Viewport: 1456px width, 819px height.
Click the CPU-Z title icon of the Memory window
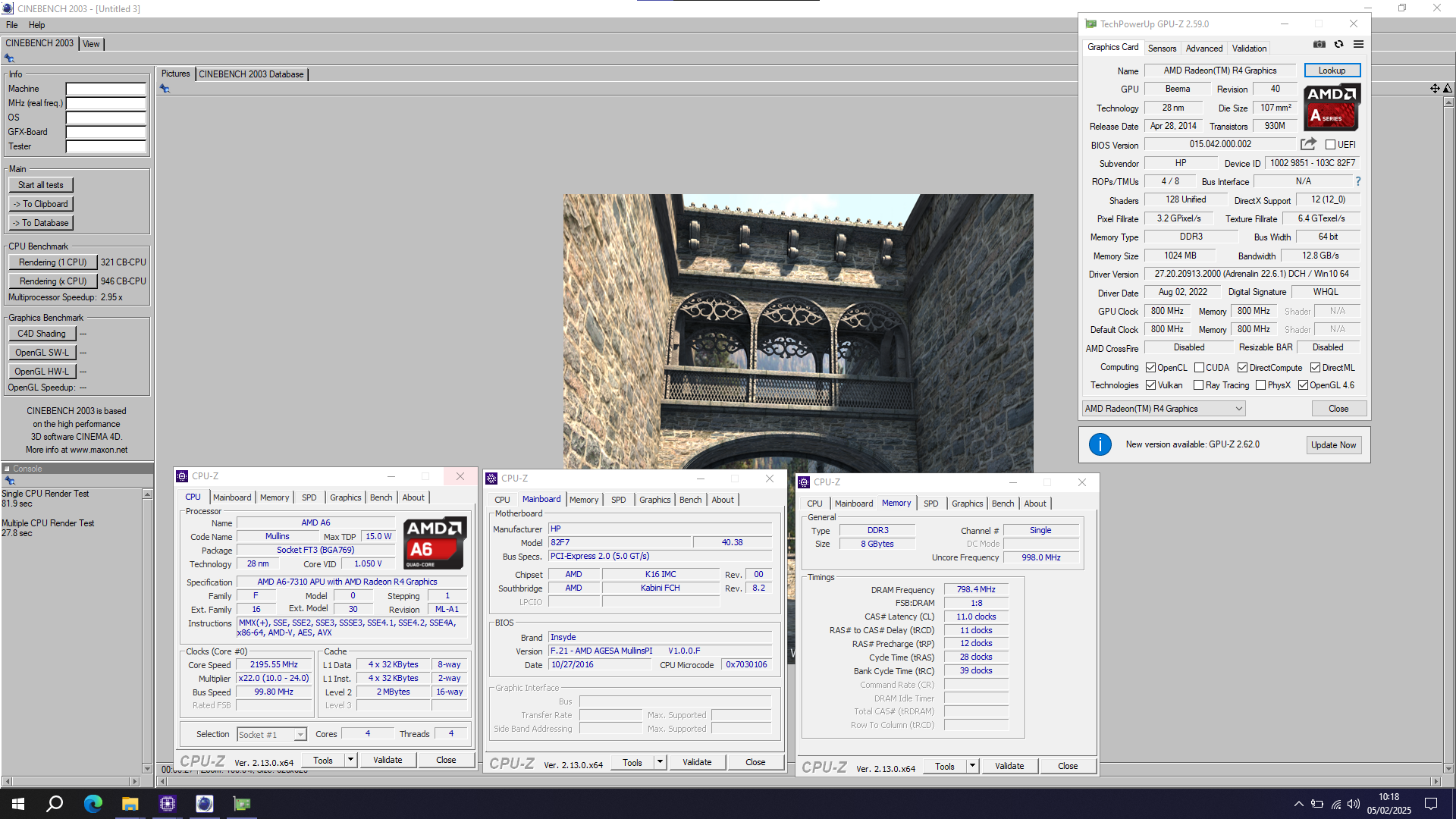[x=804, y=482]
